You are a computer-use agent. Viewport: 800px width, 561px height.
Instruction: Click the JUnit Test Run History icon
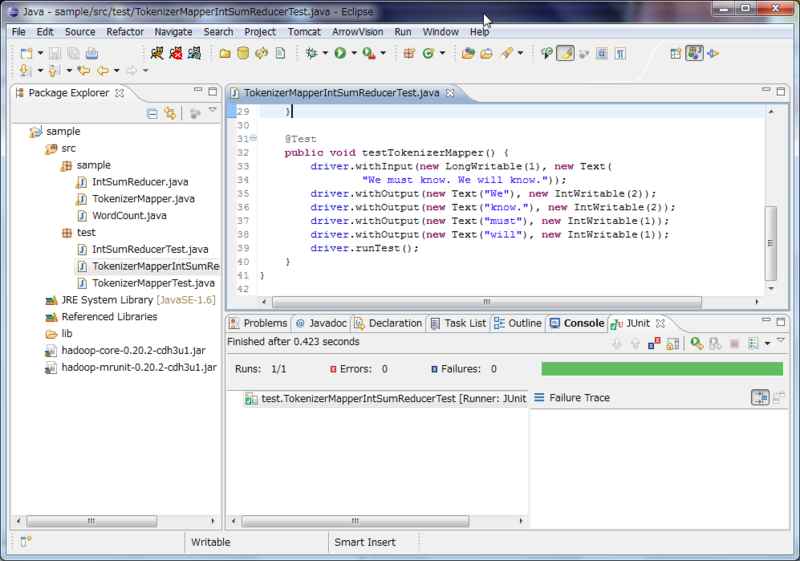point(754,344)
